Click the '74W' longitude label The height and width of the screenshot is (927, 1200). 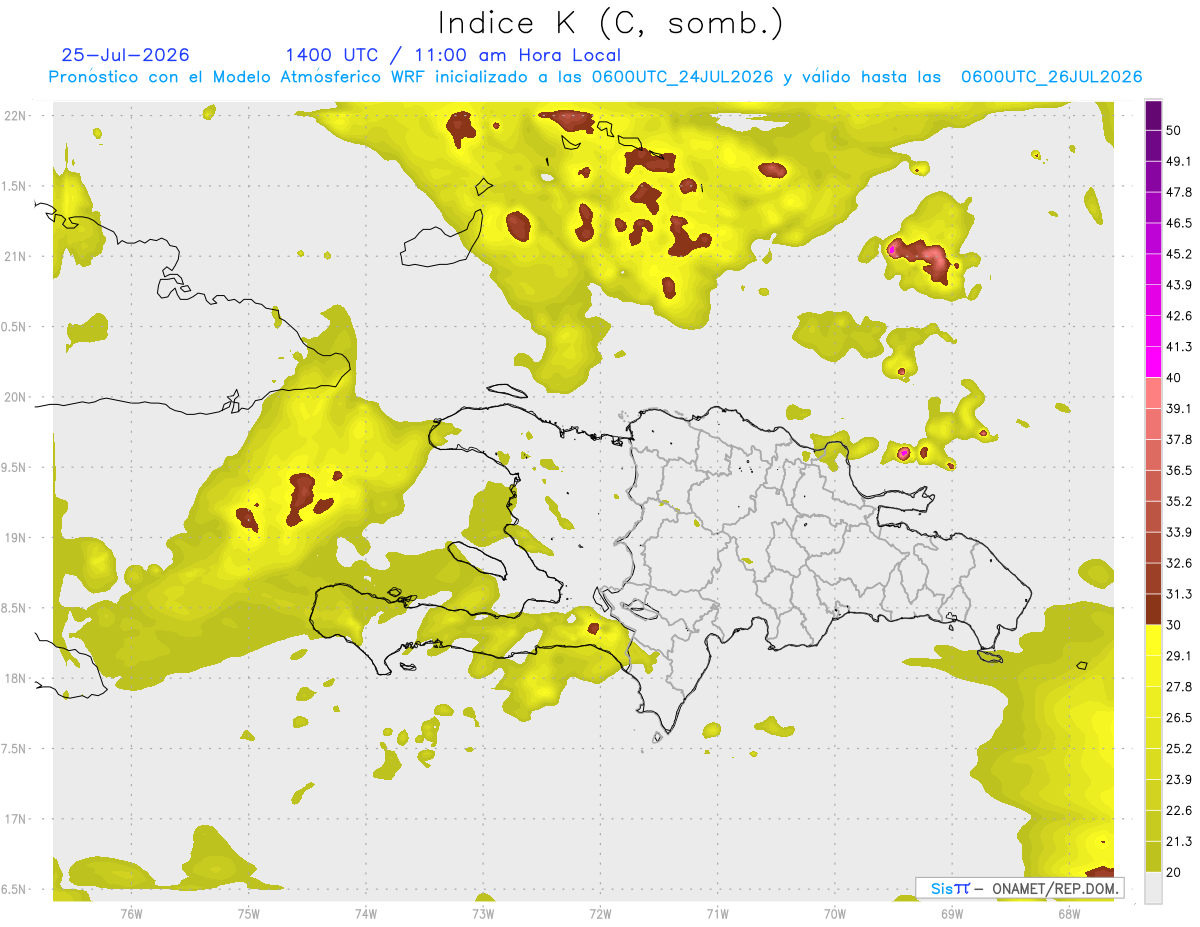coord(366,913)
